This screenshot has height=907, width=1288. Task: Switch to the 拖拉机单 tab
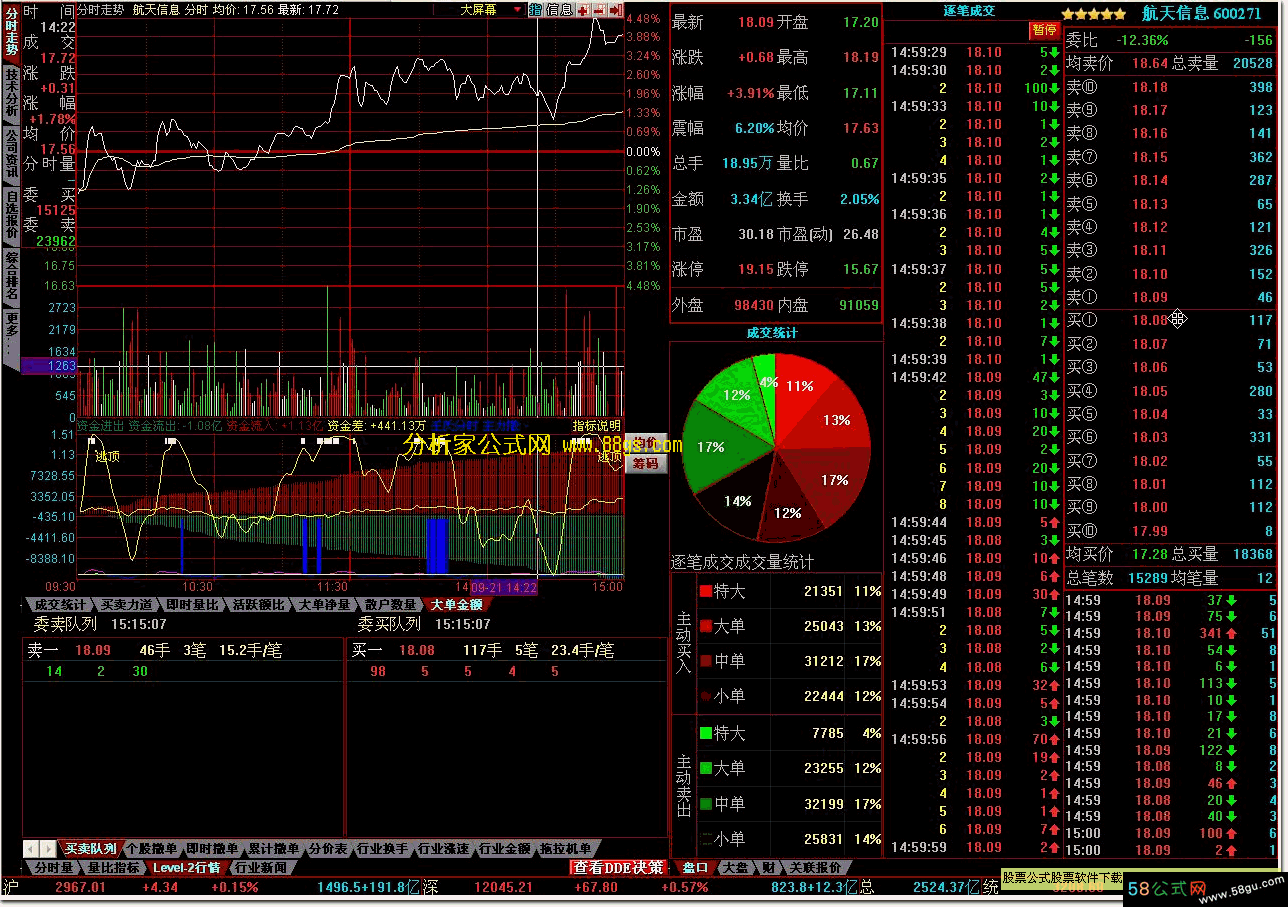coord(566,848)
